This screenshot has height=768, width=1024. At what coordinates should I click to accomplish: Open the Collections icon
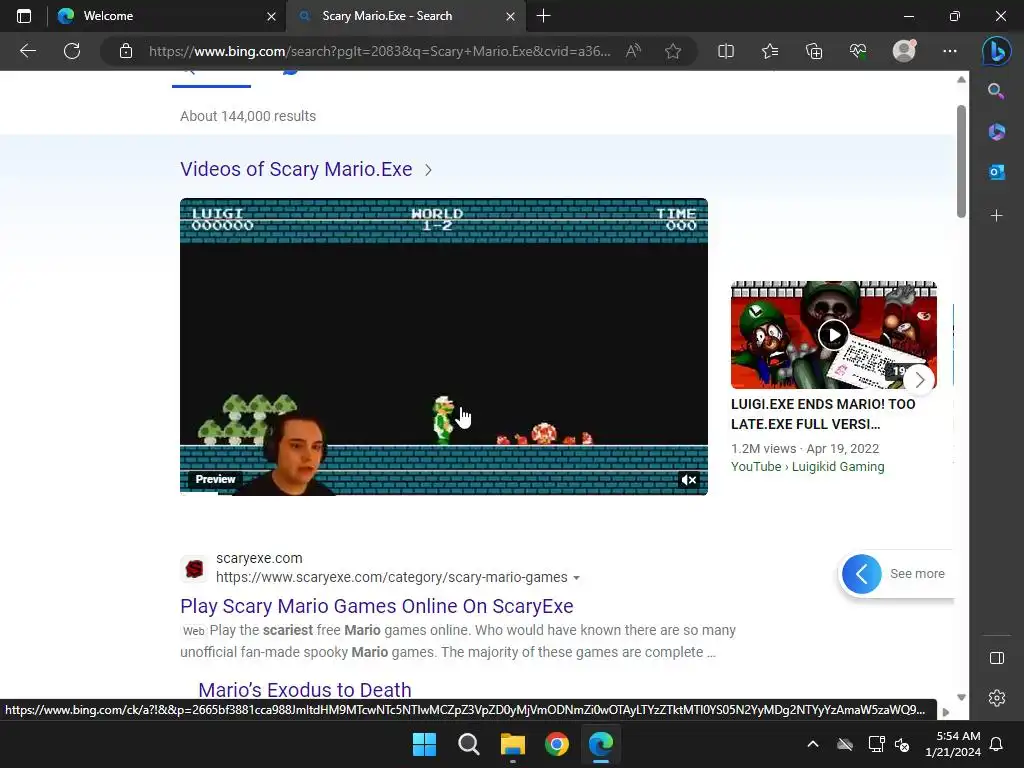pos(814,51)
